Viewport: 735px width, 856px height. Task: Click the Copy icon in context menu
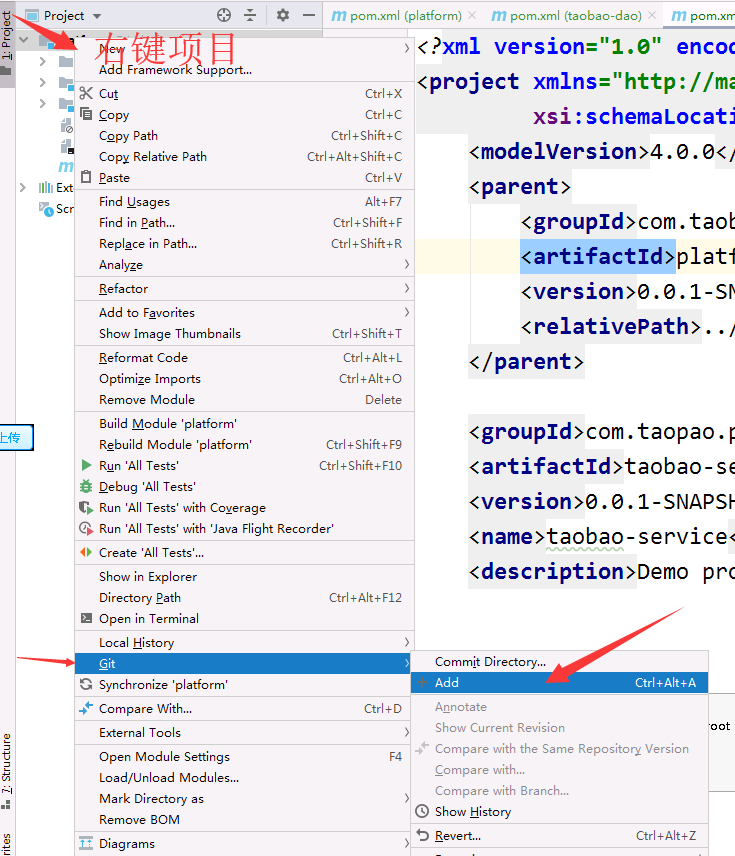tap(86, 114)
